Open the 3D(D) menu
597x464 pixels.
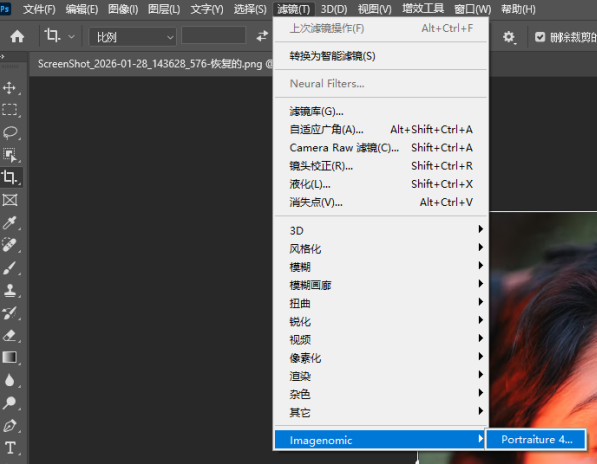coord(334,9)
